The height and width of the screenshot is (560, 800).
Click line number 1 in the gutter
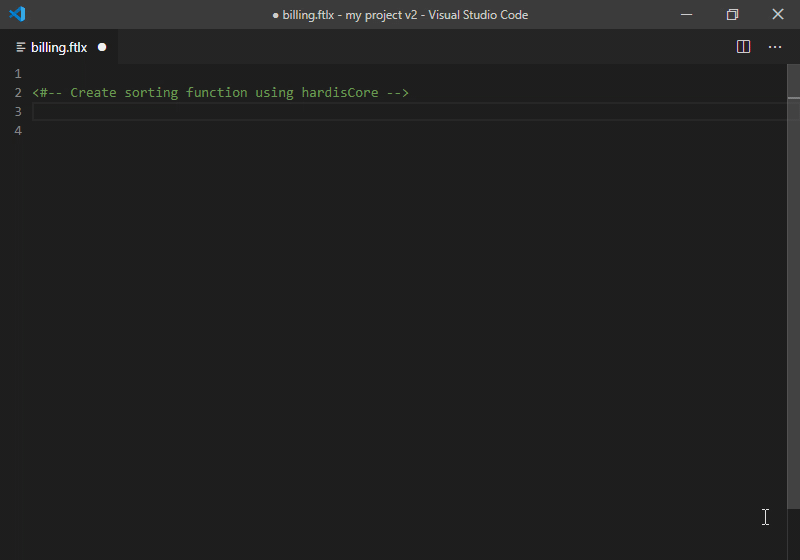(18, 74)
